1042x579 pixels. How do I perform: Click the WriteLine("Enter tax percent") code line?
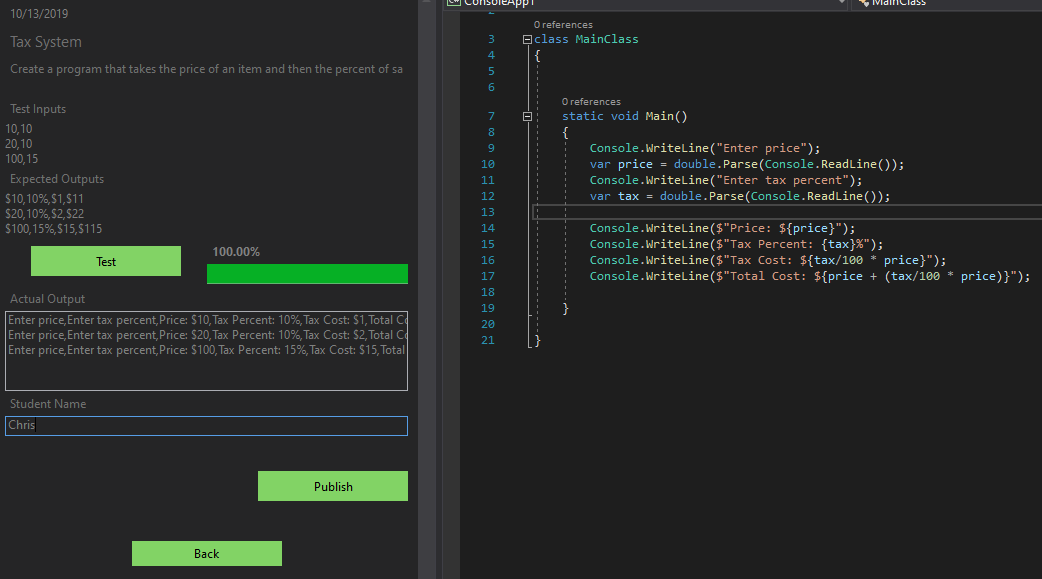pos(726,180)
